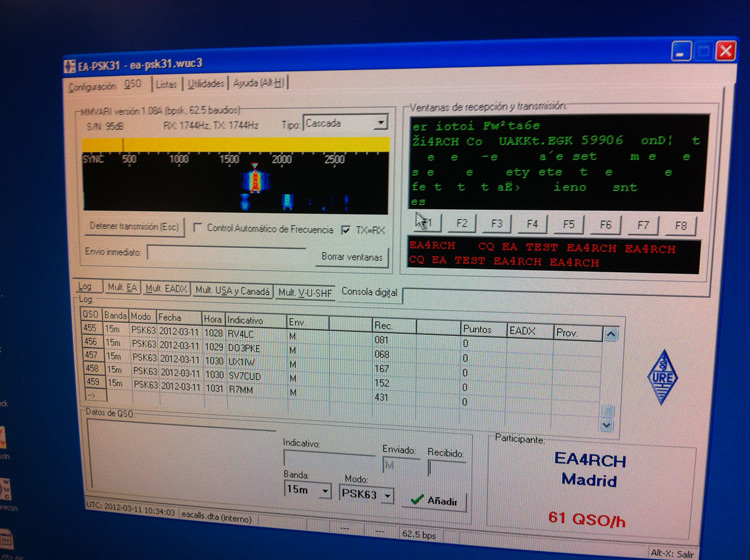
Task: Click the F2 macro button
Action: [462, 223]
